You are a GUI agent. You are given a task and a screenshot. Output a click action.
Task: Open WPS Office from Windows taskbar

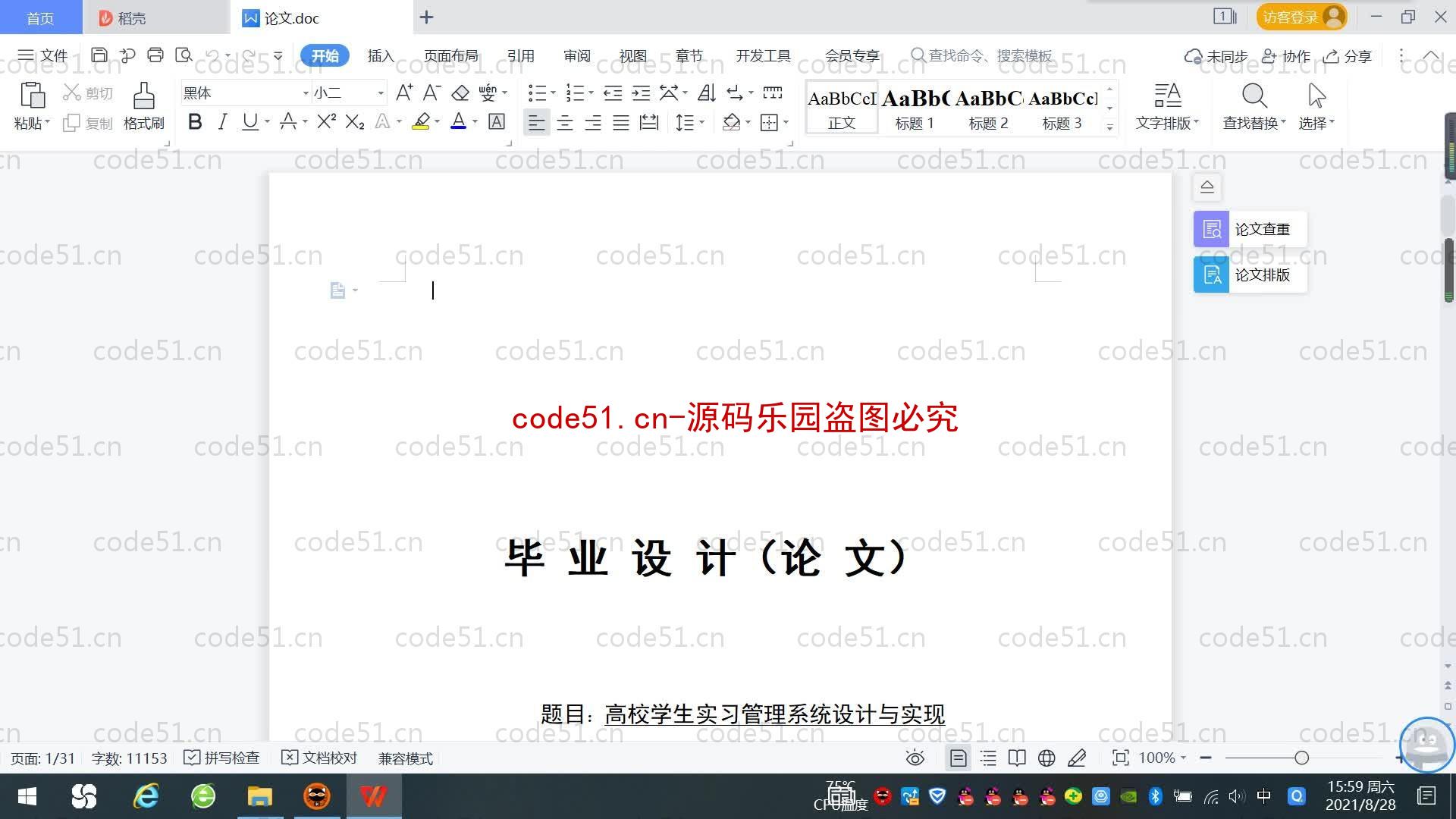pyautogui.click(x=373, y=796)
